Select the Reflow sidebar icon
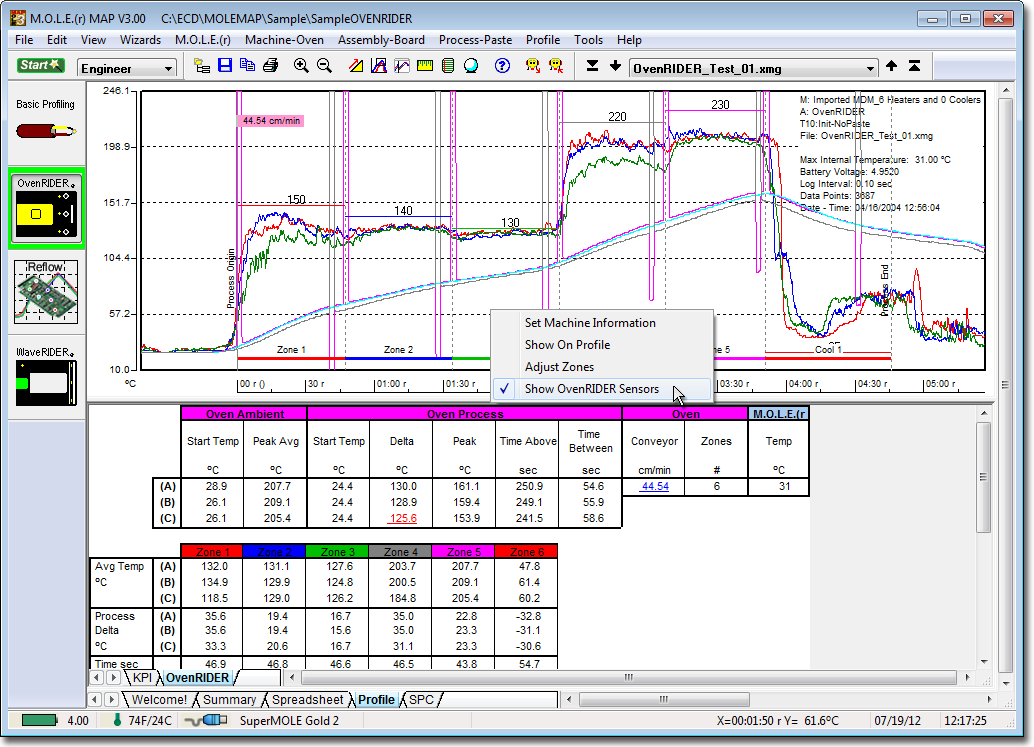1034x747 pixels. point(46,291)
